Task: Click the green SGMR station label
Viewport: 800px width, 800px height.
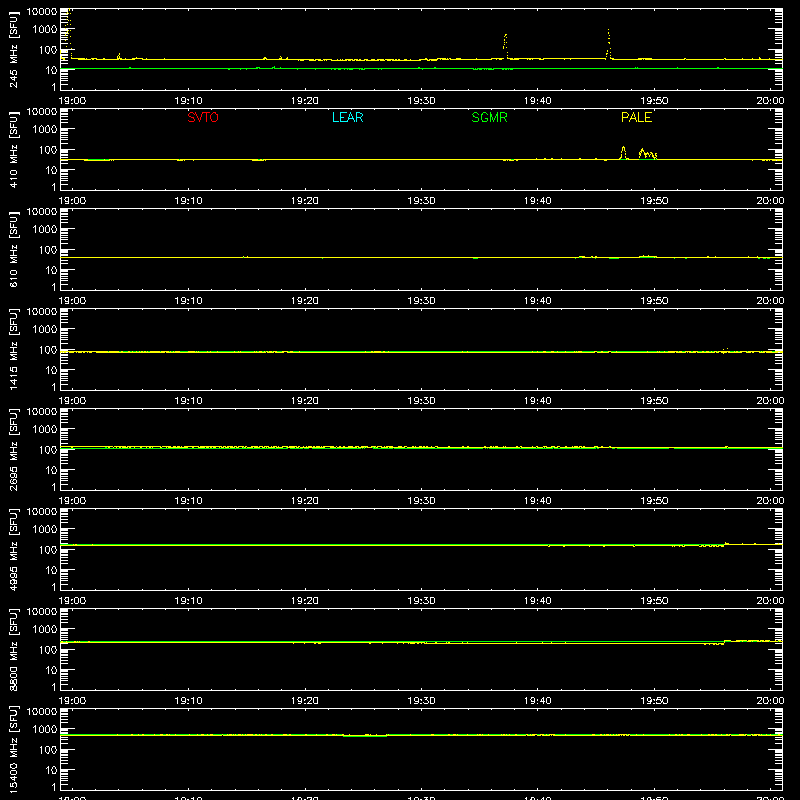Action: pyautogui.click(x=489, y=117)
